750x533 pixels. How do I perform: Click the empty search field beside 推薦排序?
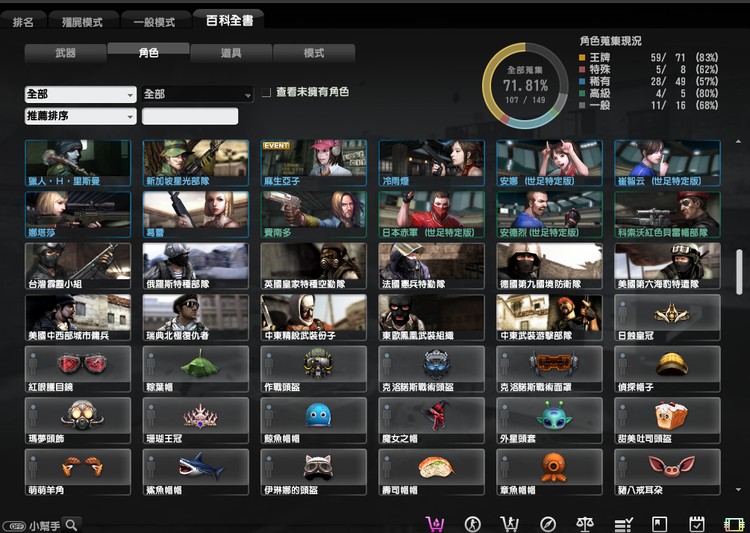point(190,116)
